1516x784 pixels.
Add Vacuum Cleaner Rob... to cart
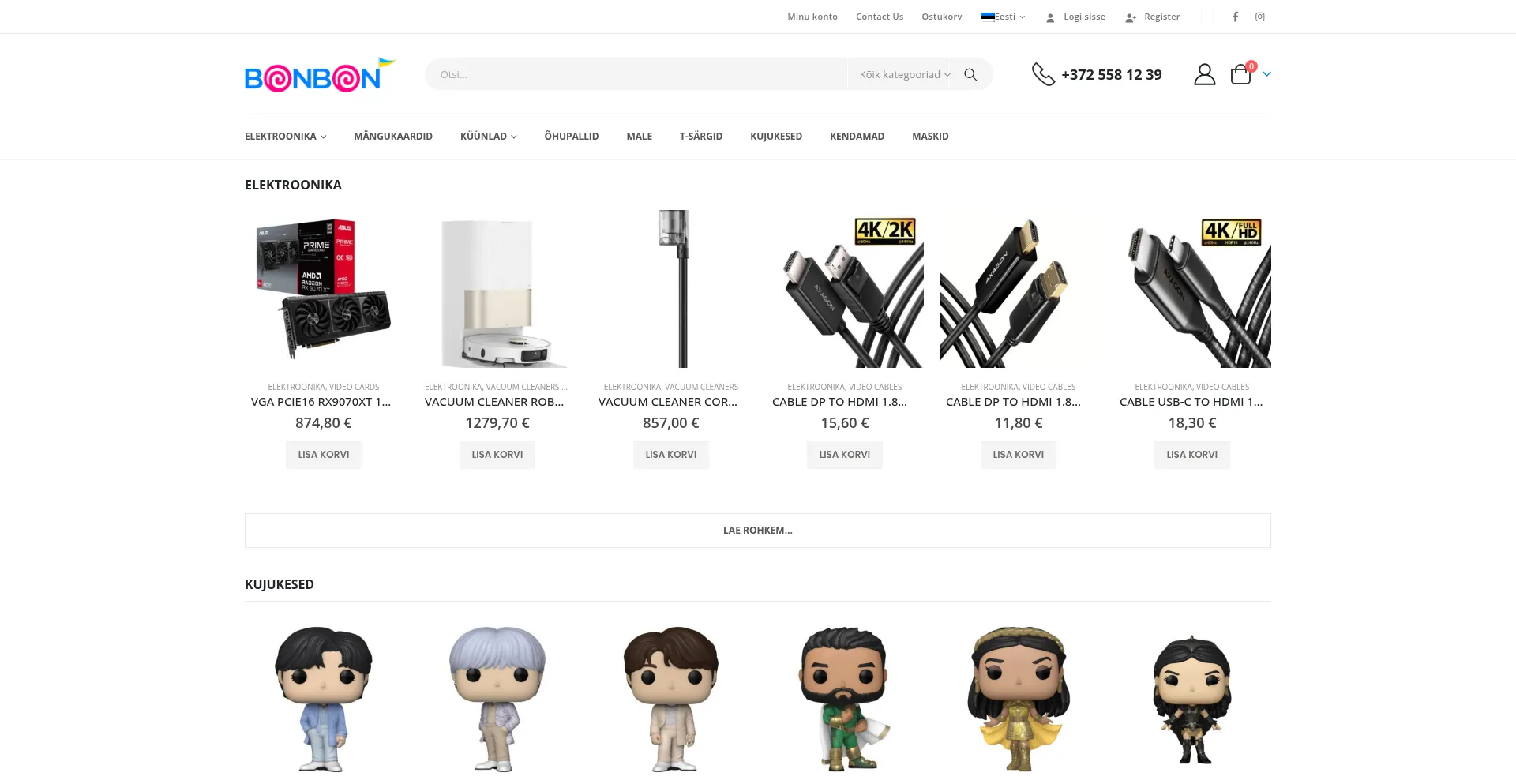click(497, 455)
